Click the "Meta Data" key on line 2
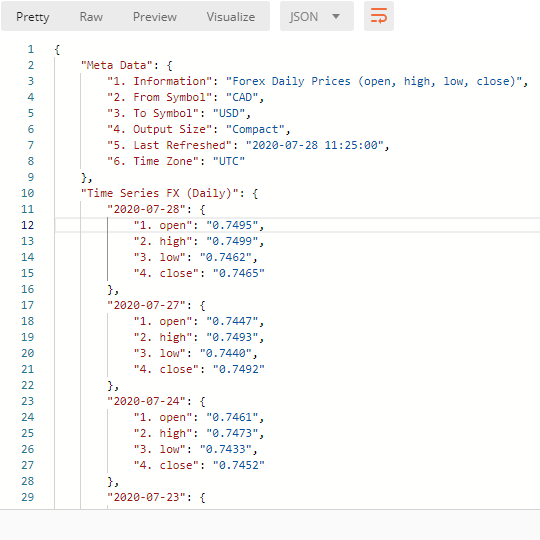Screen dimensions: 540x540 pos(117,65)
